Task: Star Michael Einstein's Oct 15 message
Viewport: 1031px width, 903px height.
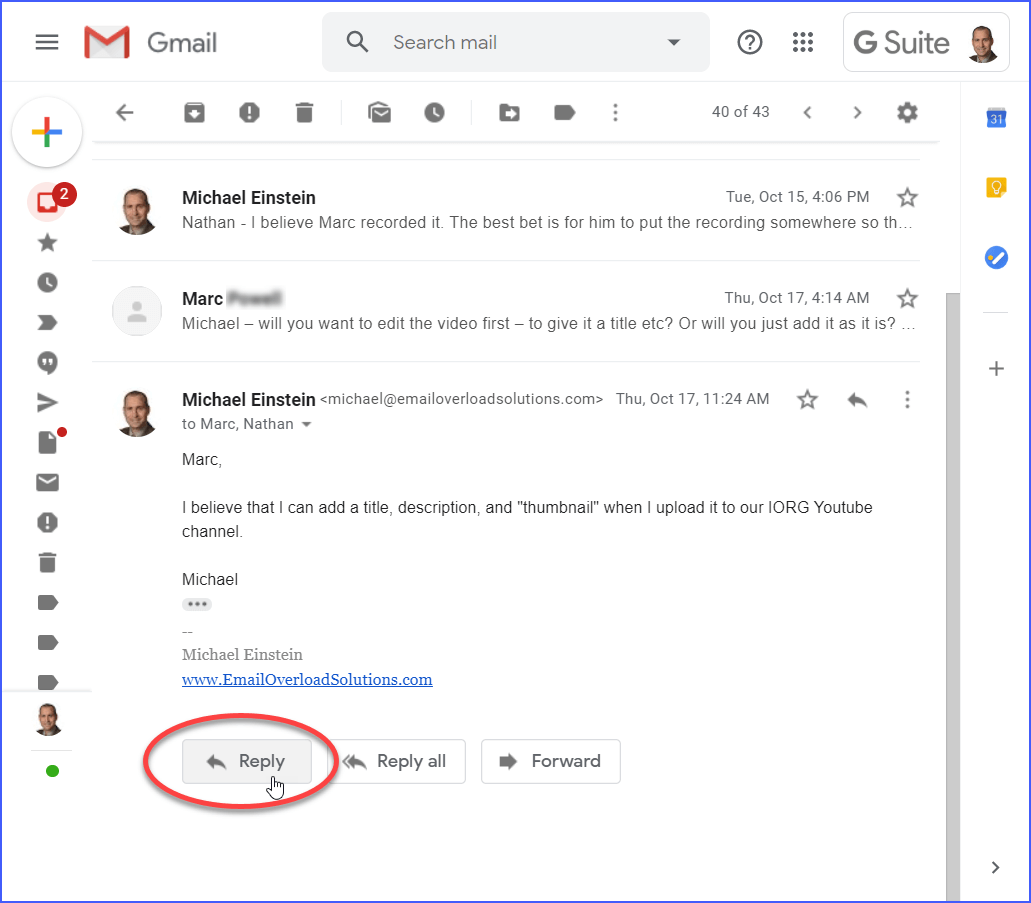Action: click(x=907, y=197)
